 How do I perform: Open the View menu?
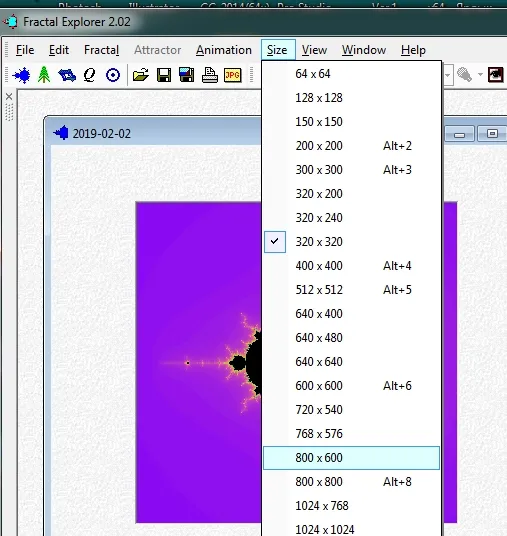[314, 50]
